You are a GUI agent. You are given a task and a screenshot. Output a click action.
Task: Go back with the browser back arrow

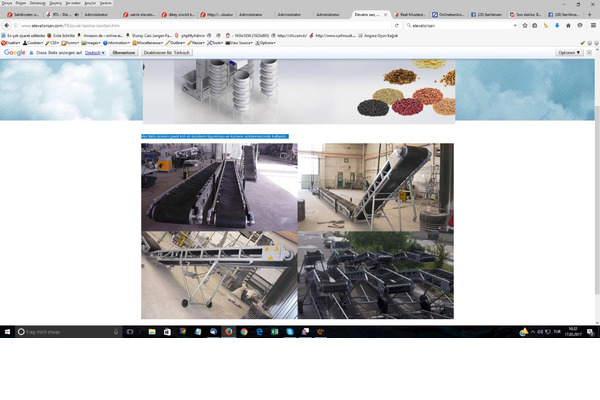7,25
